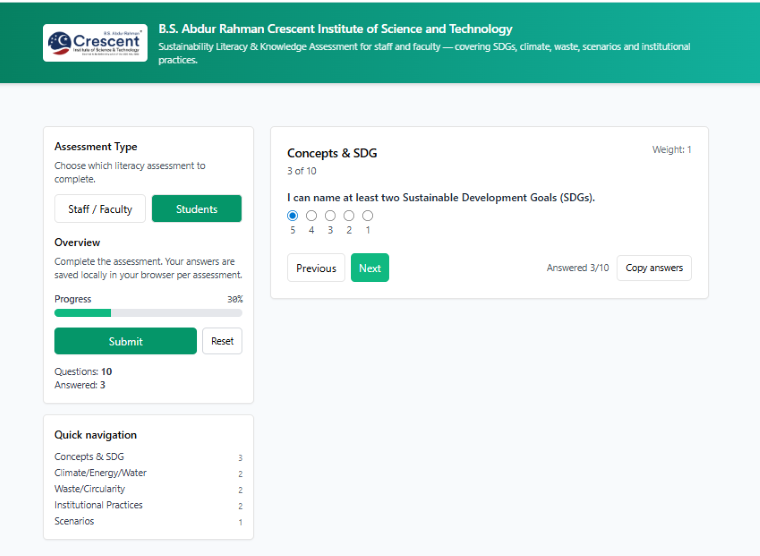
Task: Select rating 2 radio option
Action: (349, 215)
